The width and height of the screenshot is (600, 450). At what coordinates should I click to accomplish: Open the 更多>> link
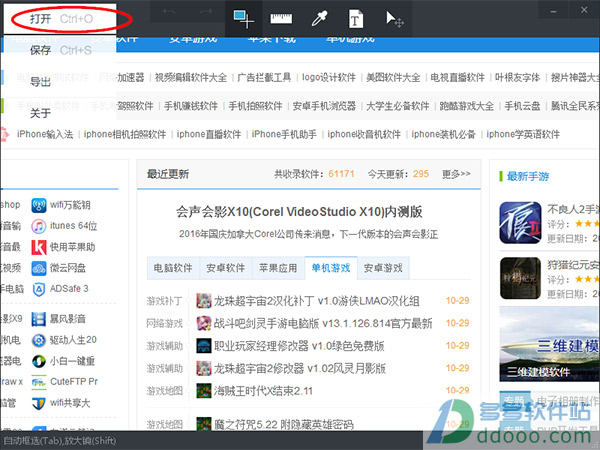pyautogui.click(x=456, y=174)
